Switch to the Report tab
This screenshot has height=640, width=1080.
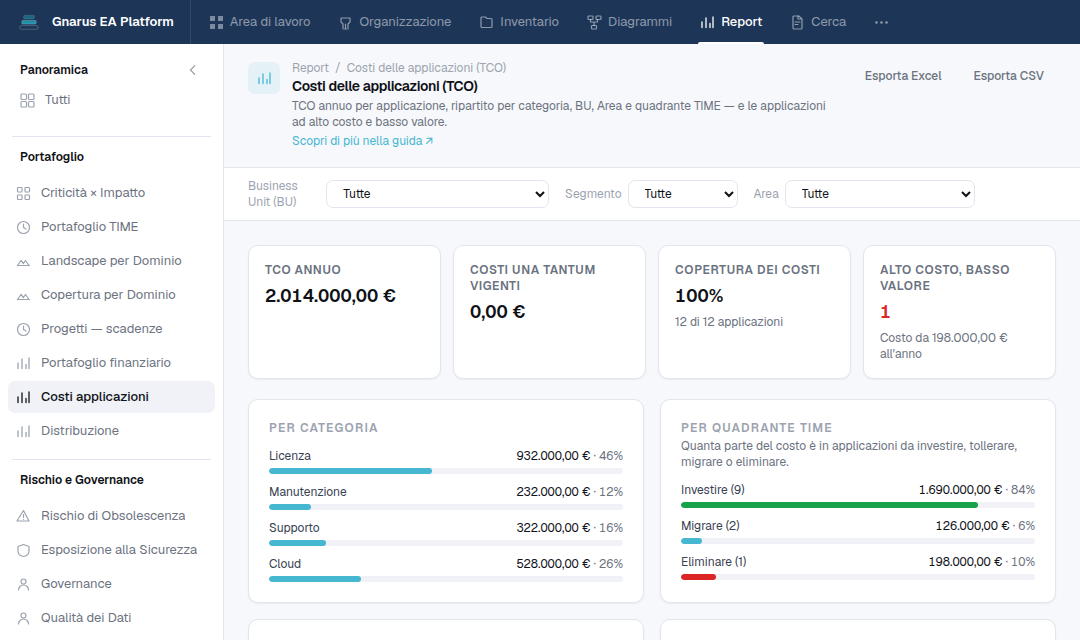[x=731, y=22]
